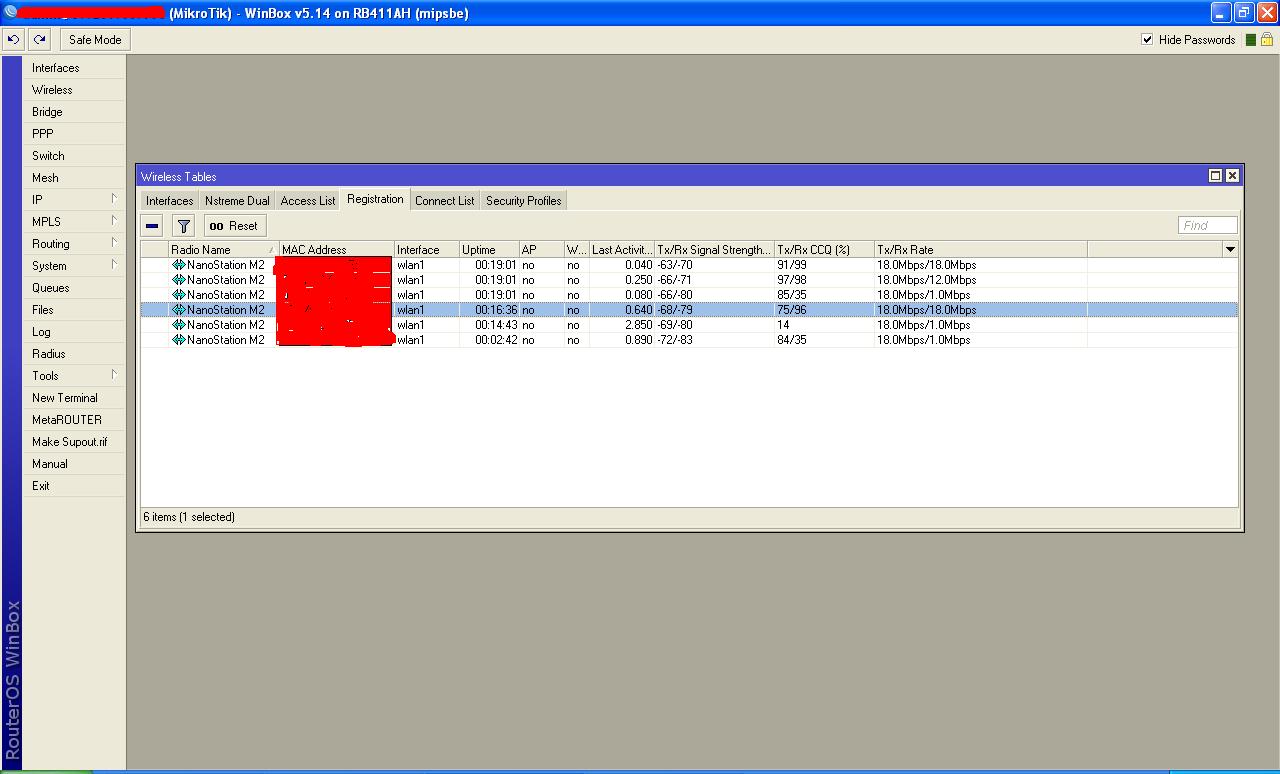Click the rate cell 18.0Mbps/12.0Mbps
This screenshot has height=774, width=1280.
[927, 280]
